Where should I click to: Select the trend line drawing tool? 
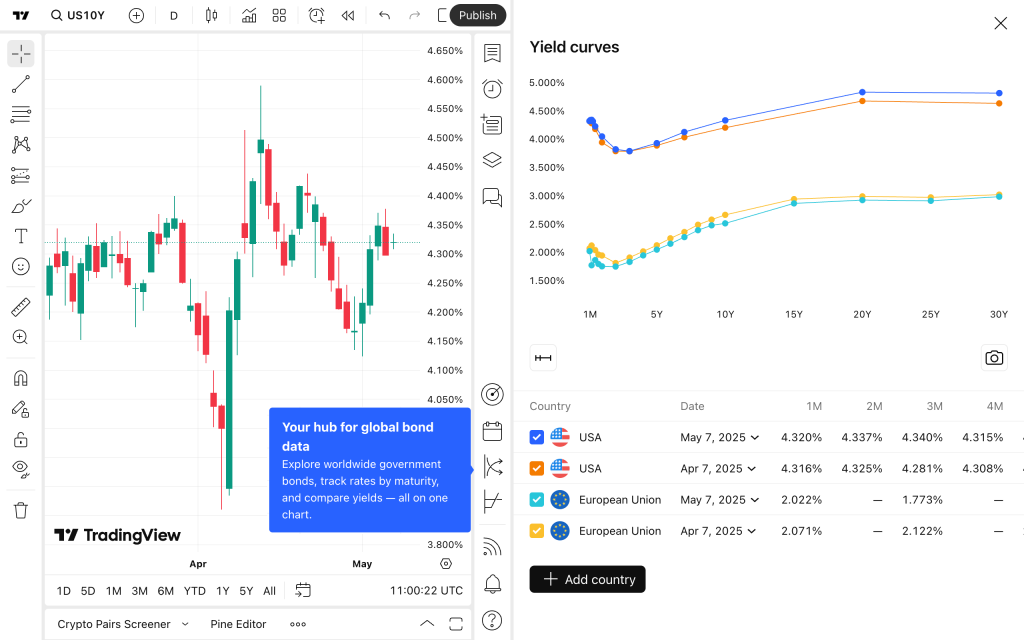tap(21, 84)
